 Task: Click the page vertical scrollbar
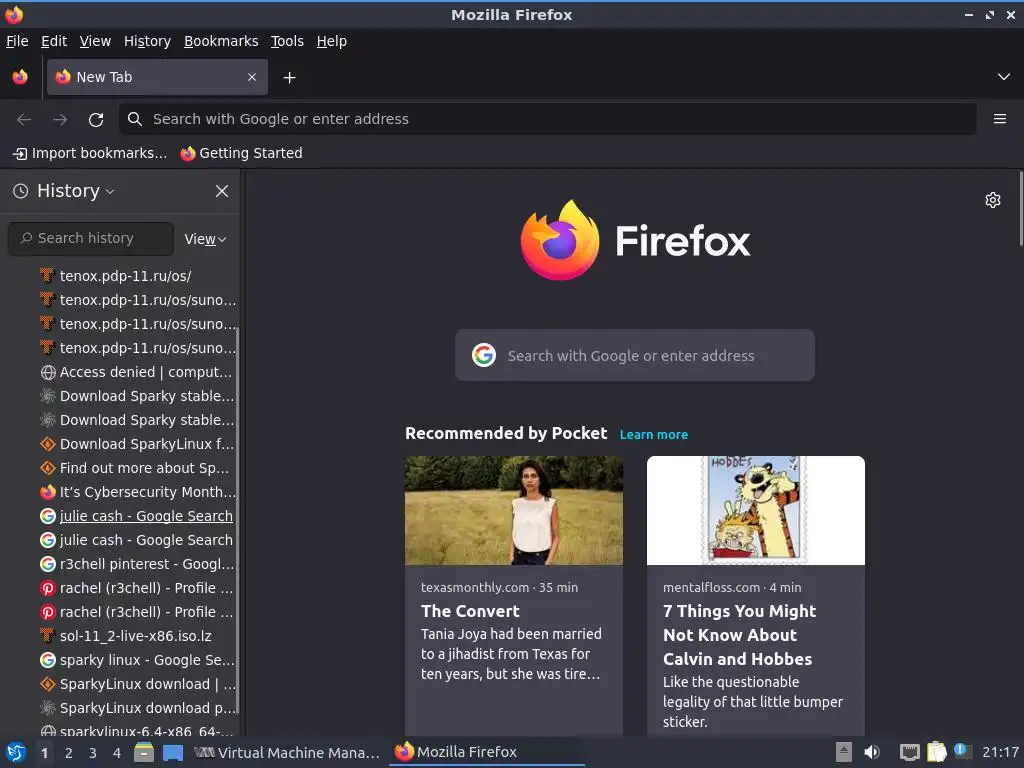(1020, 209)
